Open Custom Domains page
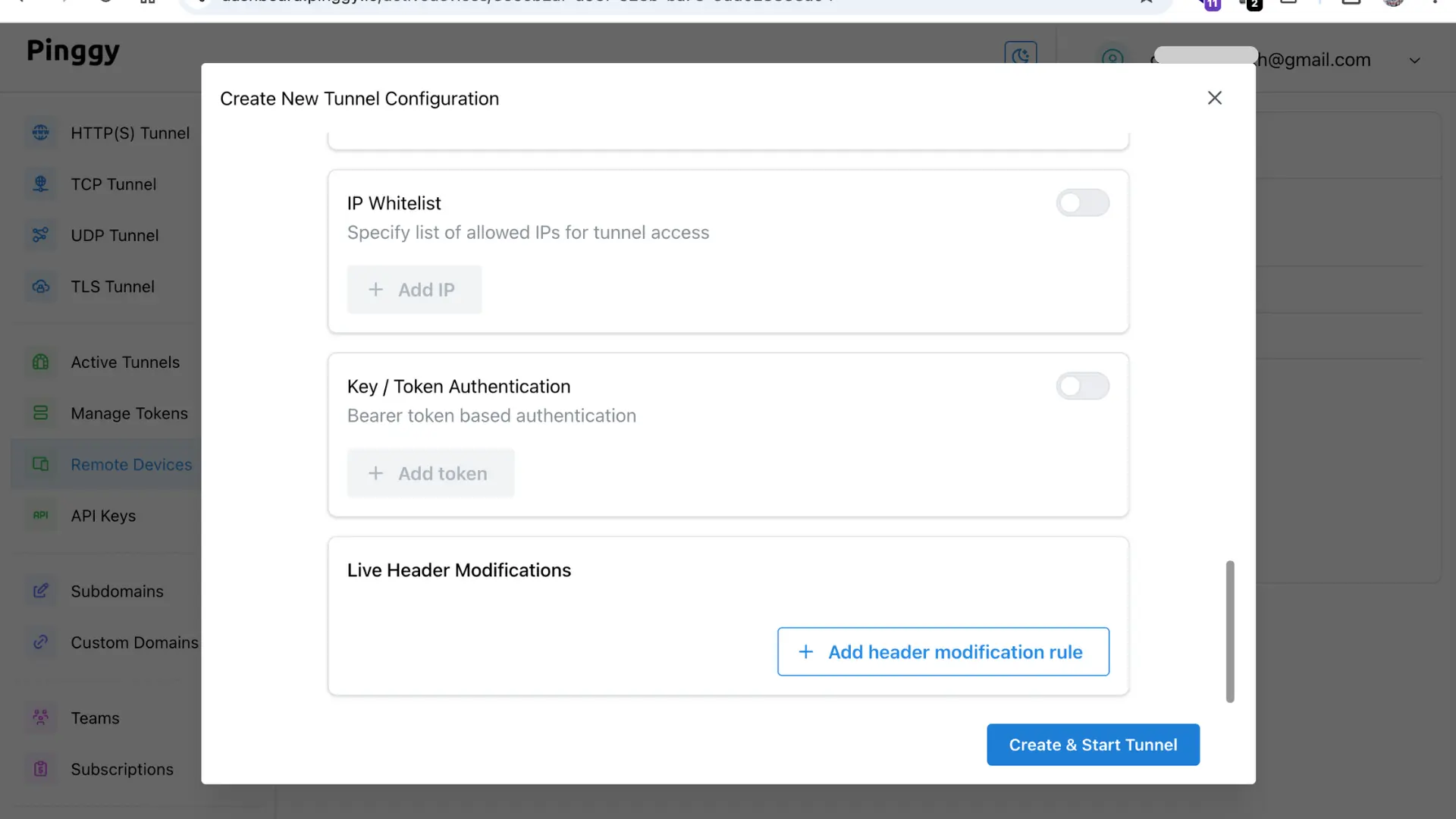 pos(107,642)
